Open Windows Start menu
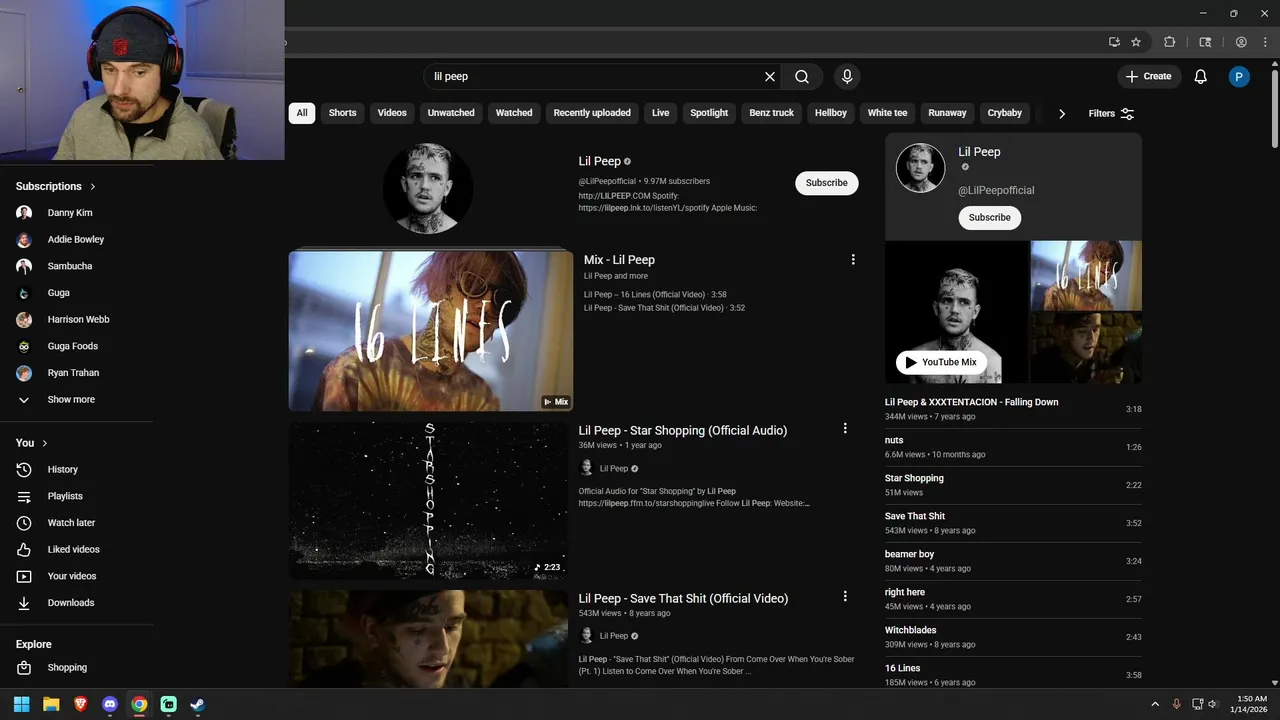This screenshot has height=720, width=1280. (x=21, y=704)
